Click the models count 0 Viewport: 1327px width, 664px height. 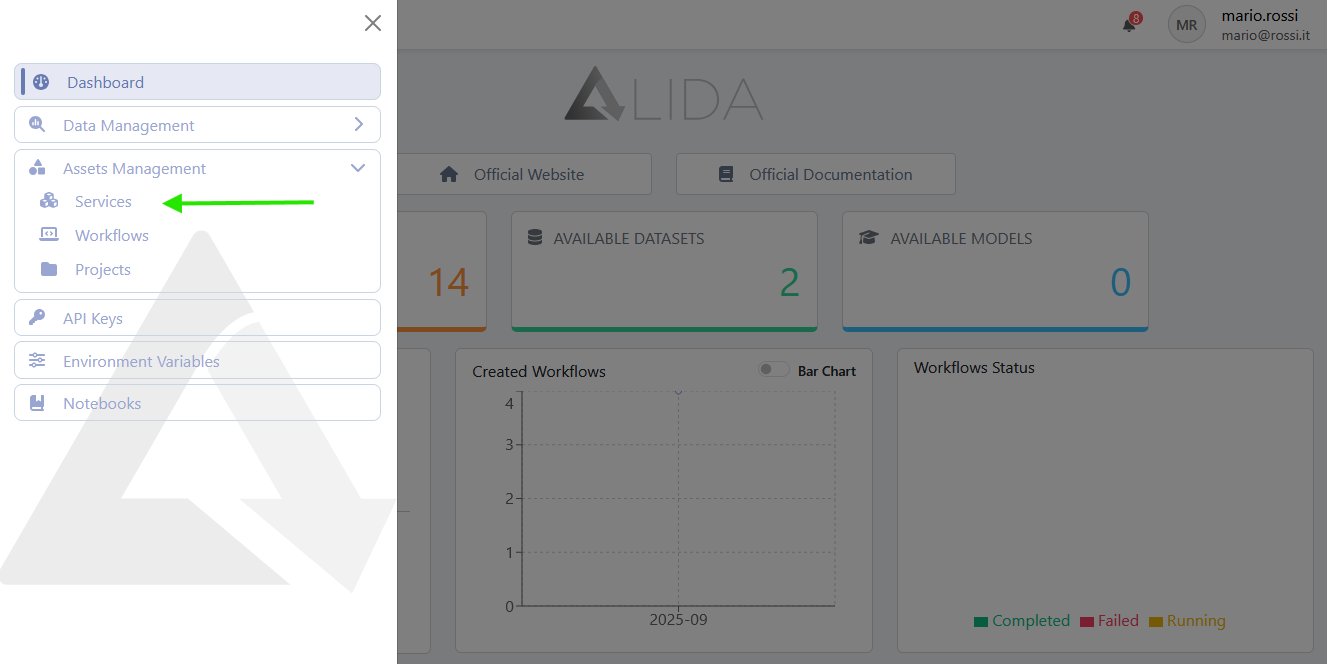point(1120,283)
